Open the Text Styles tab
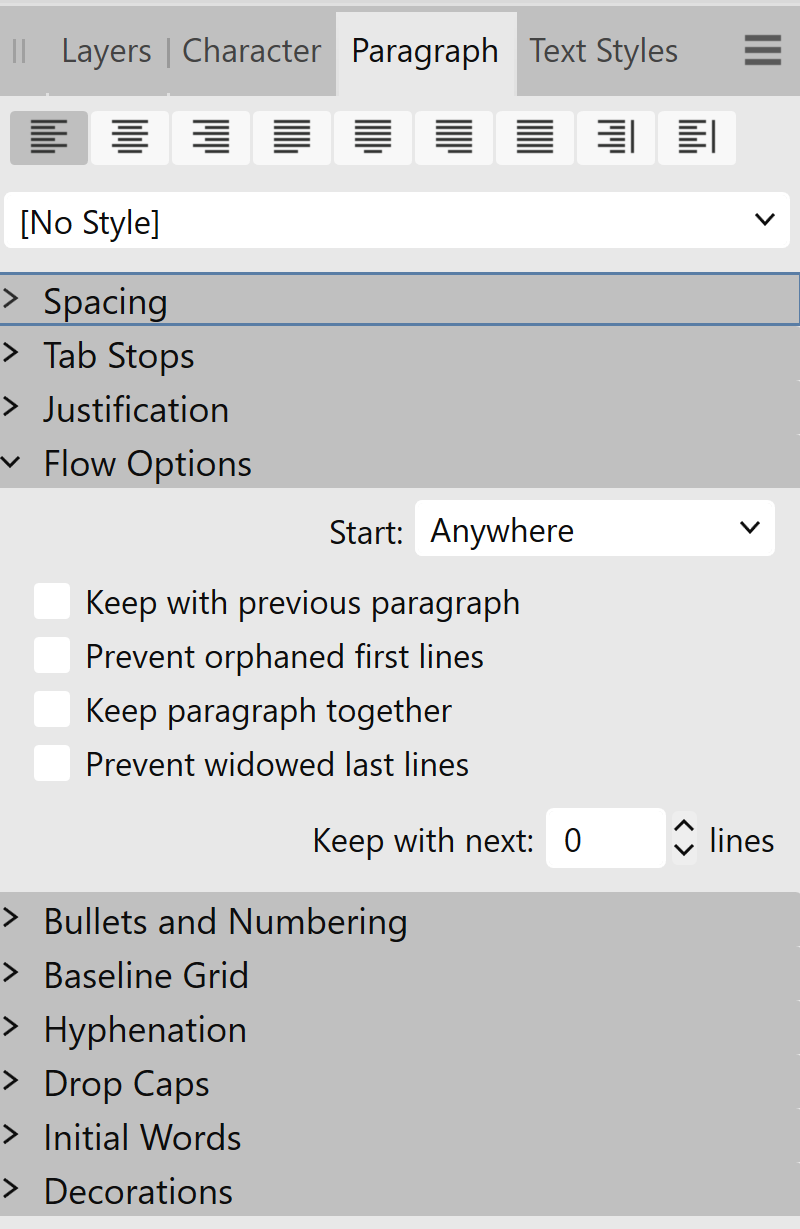Screen dimensions: 800x1229 603,50
